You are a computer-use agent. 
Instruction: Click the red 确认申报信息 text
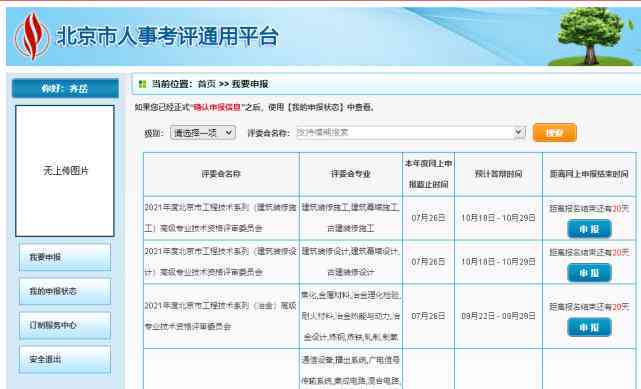217,107
